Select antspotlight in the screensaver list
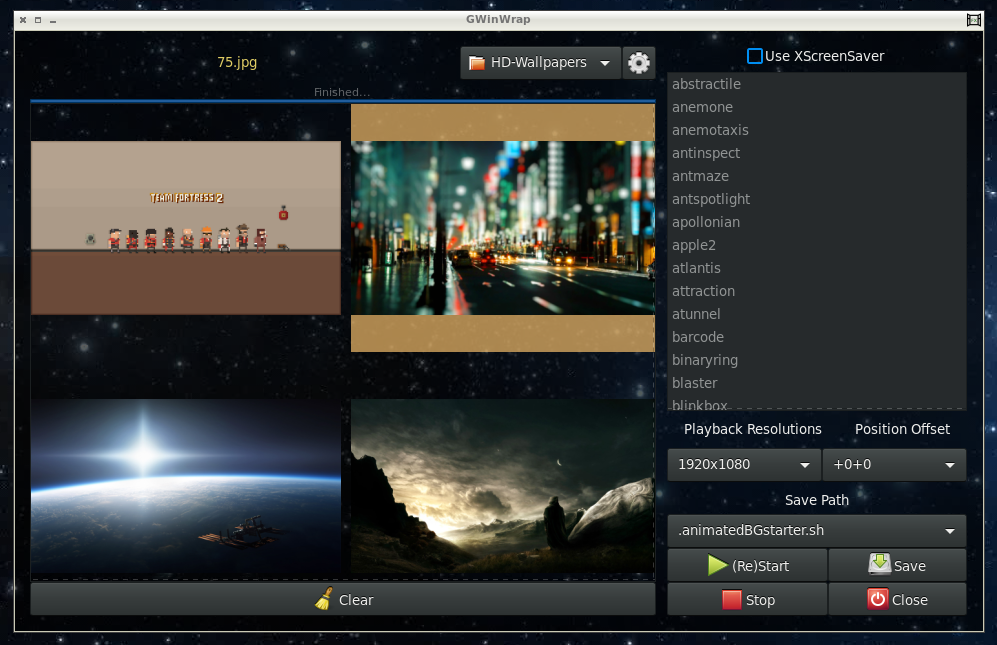Image resolution: width=997 pixels, height=645 pixels. [x=816, y=199]
